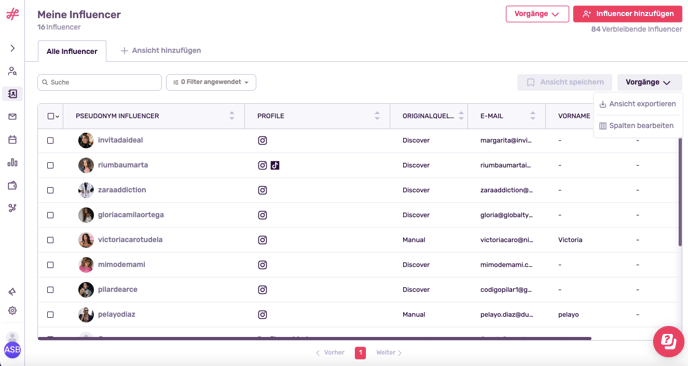Viewport: 688px width, 366px height.
Task: Choose Spalten bearbeiten from the menu
Action: click(636, 126)
